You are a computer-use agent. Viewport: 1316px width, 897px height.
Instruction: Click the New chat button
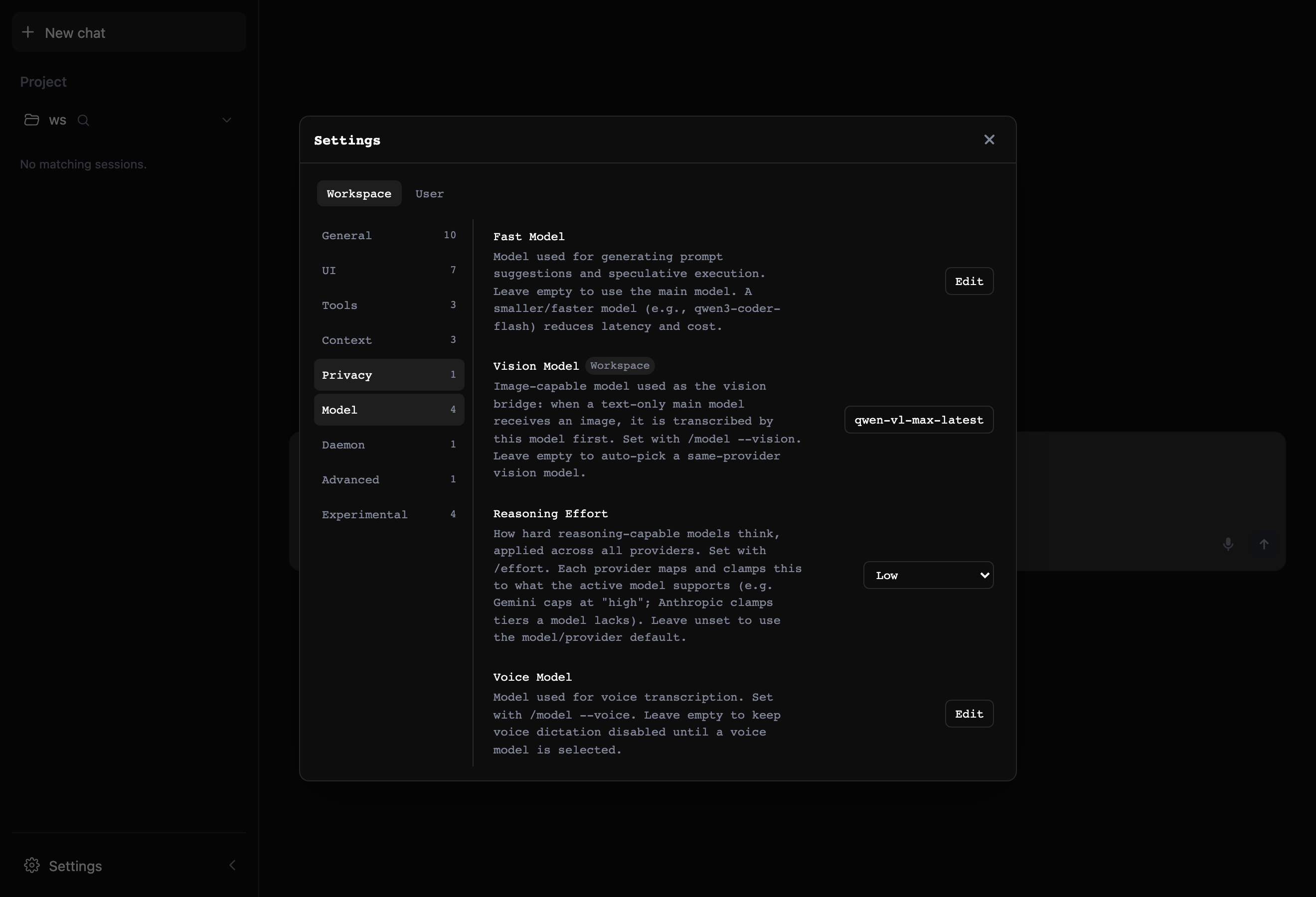click(x=129, y=32)
